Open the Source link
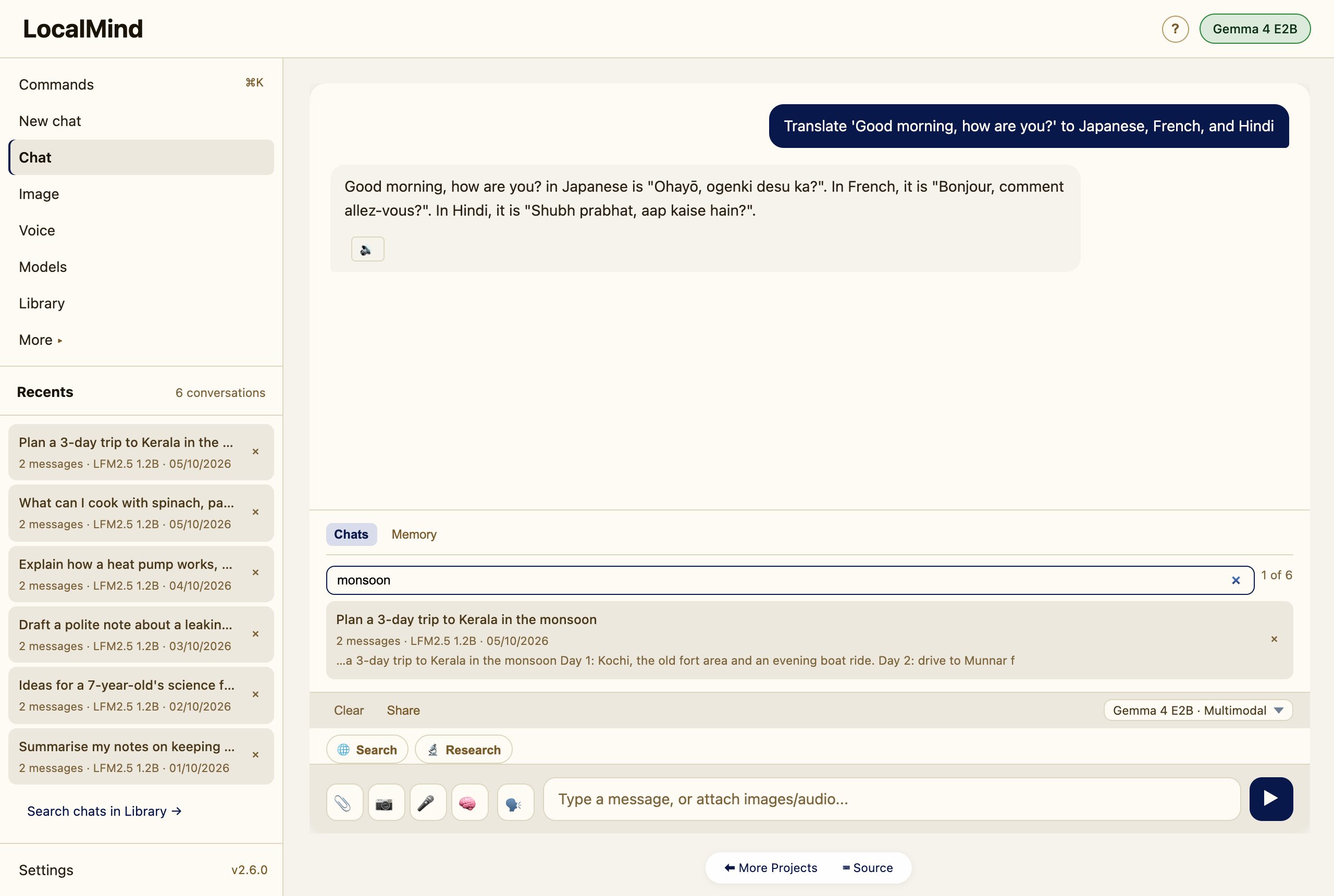 [x=868, y=867]
